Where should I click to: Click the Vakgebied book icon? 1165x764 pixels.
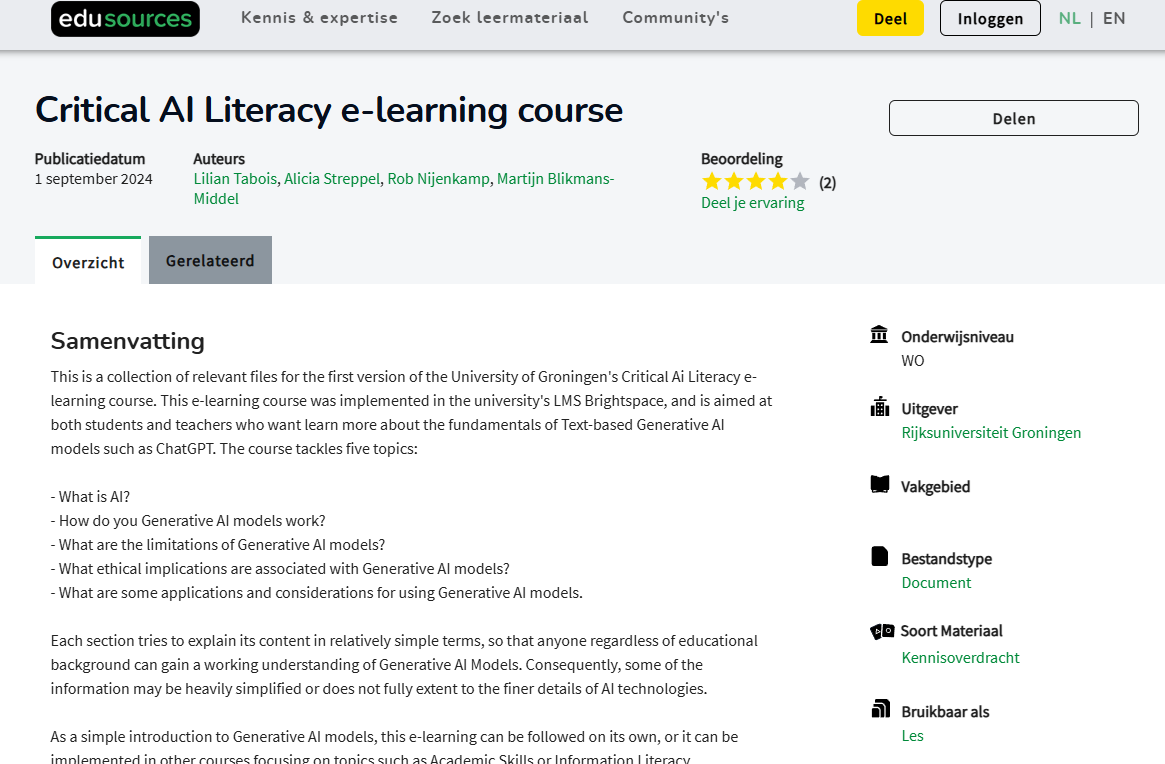(x=879, y=485)
